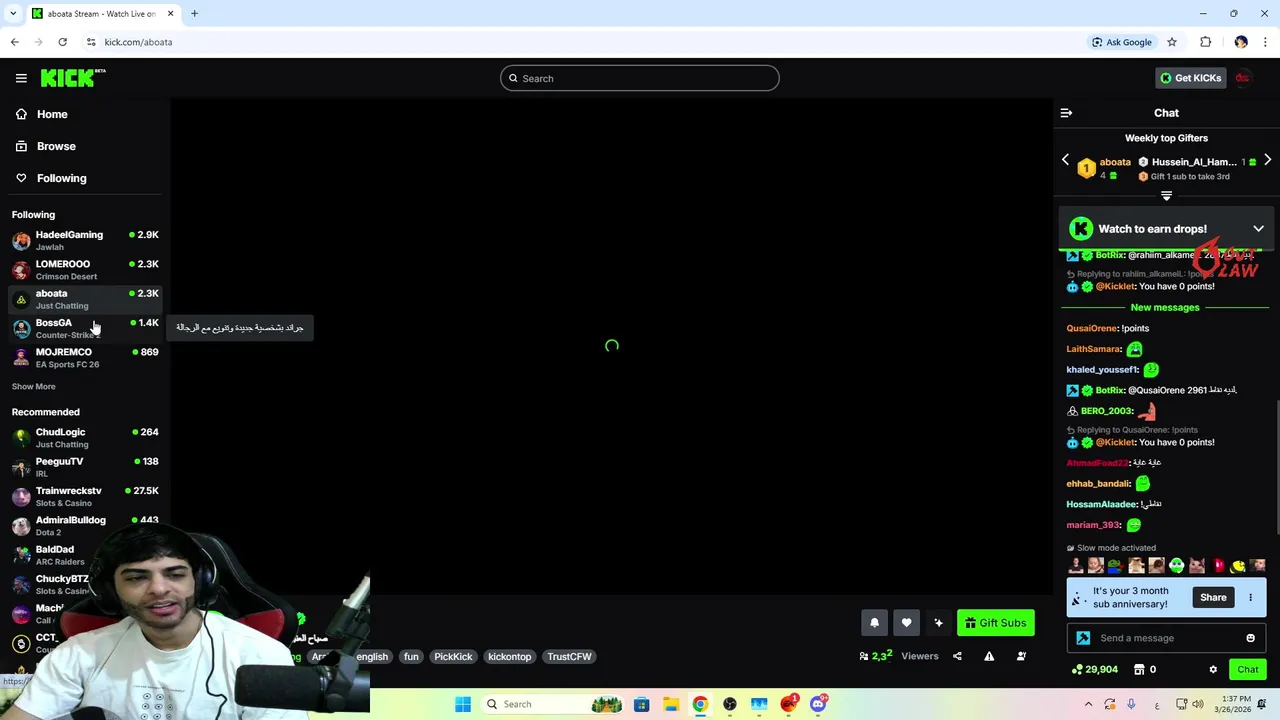
Task: Click the bee emote in quick emotes
Action: point(1238,566)
